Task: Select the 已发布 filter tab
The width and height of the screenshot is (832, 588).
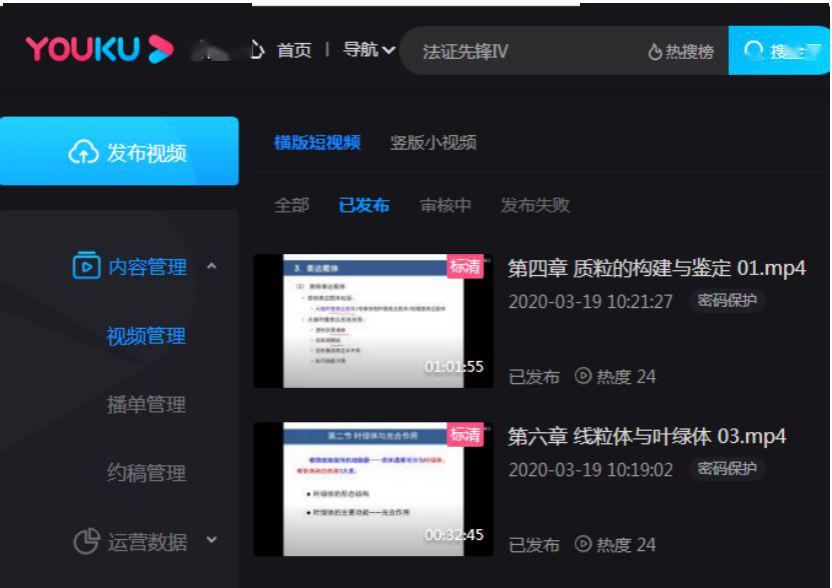Action: tap(364, 205)
